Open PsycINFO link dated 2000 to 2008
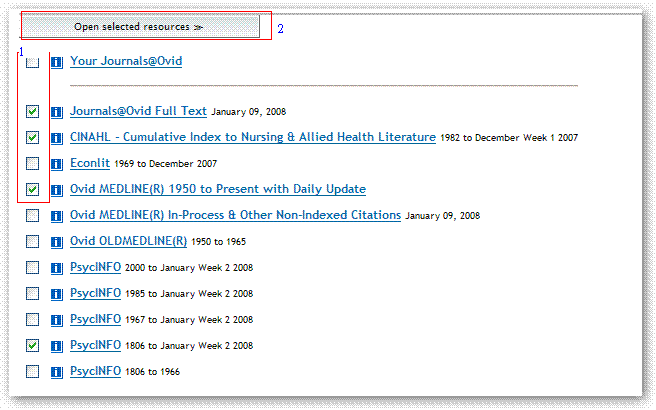The image size is (656, 410). coord(95,267)
